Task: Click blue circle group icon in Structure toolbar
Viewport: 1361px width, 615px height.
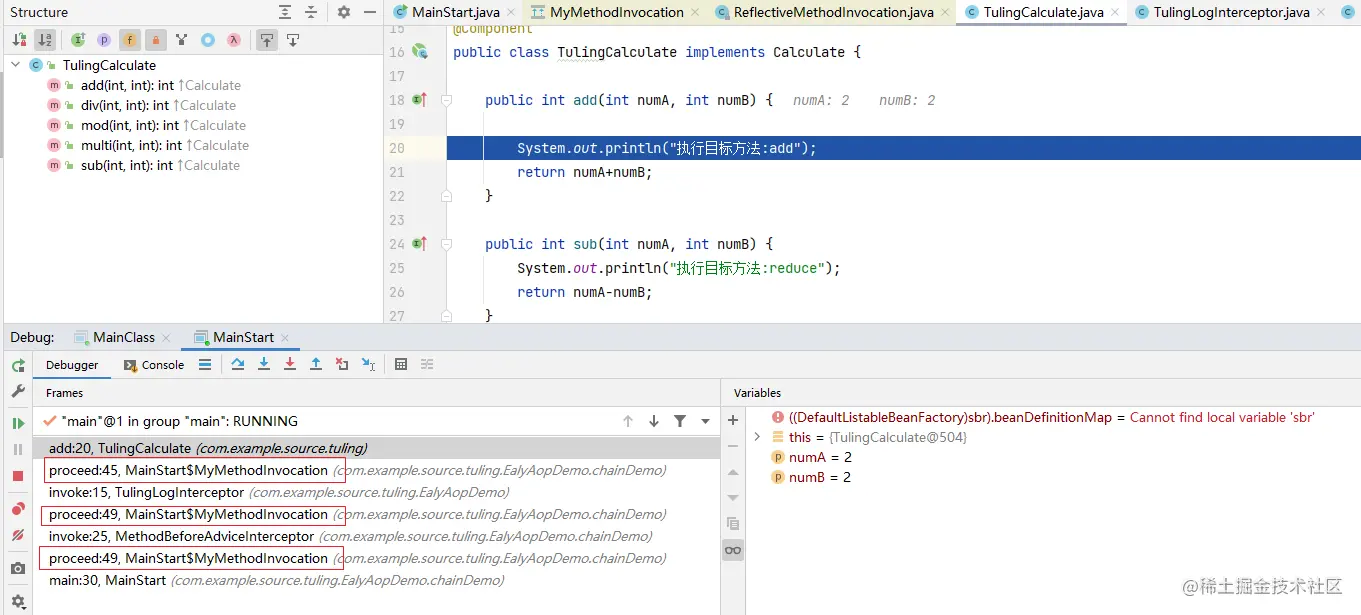Action: 208,40
